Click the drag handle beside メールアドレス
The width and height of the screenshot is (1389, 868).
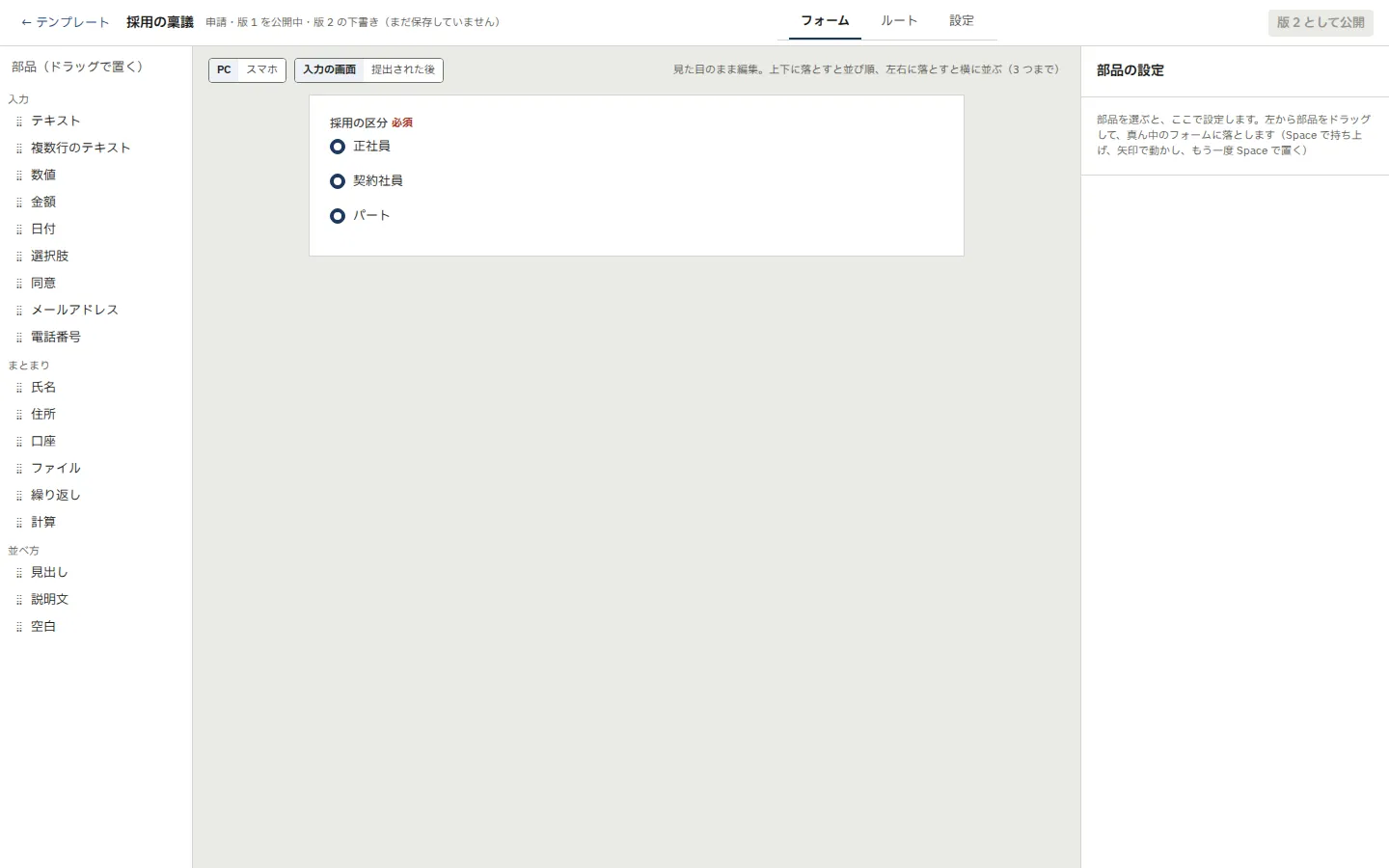pos(19,311)
